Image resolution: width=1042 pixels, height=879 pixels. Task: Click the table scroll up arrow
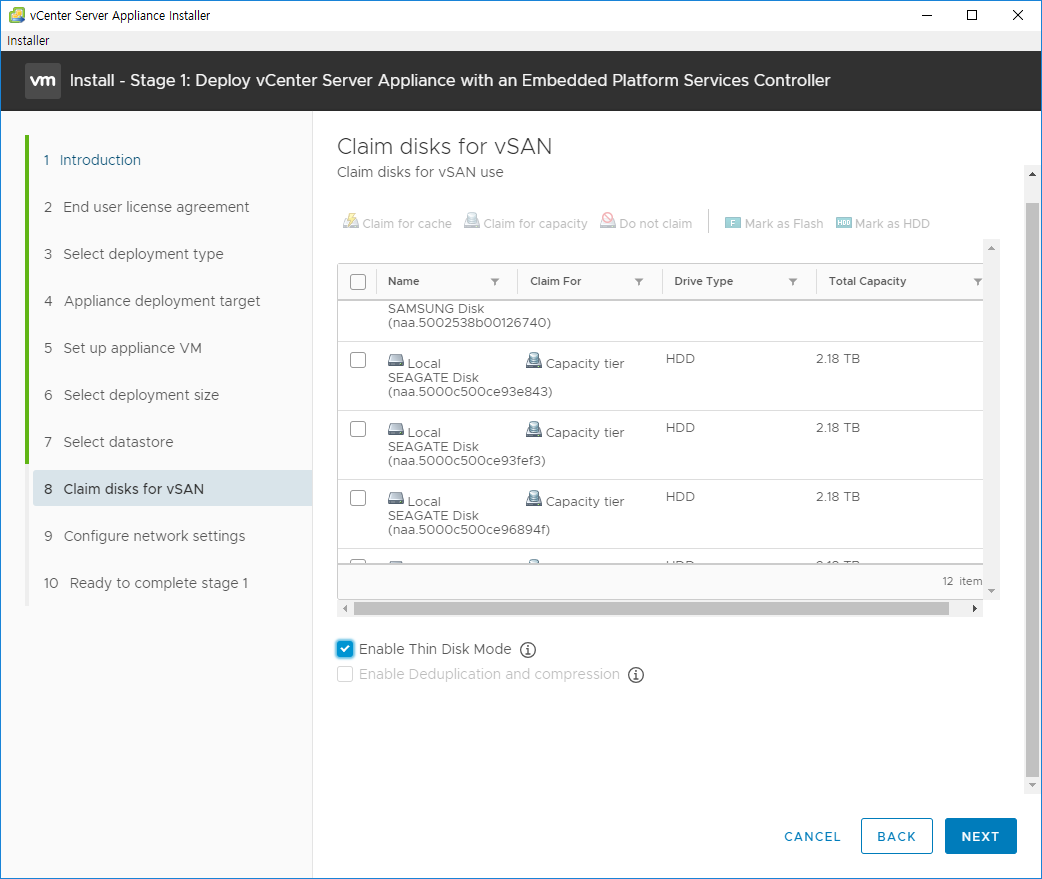click(x=991, y=248)
